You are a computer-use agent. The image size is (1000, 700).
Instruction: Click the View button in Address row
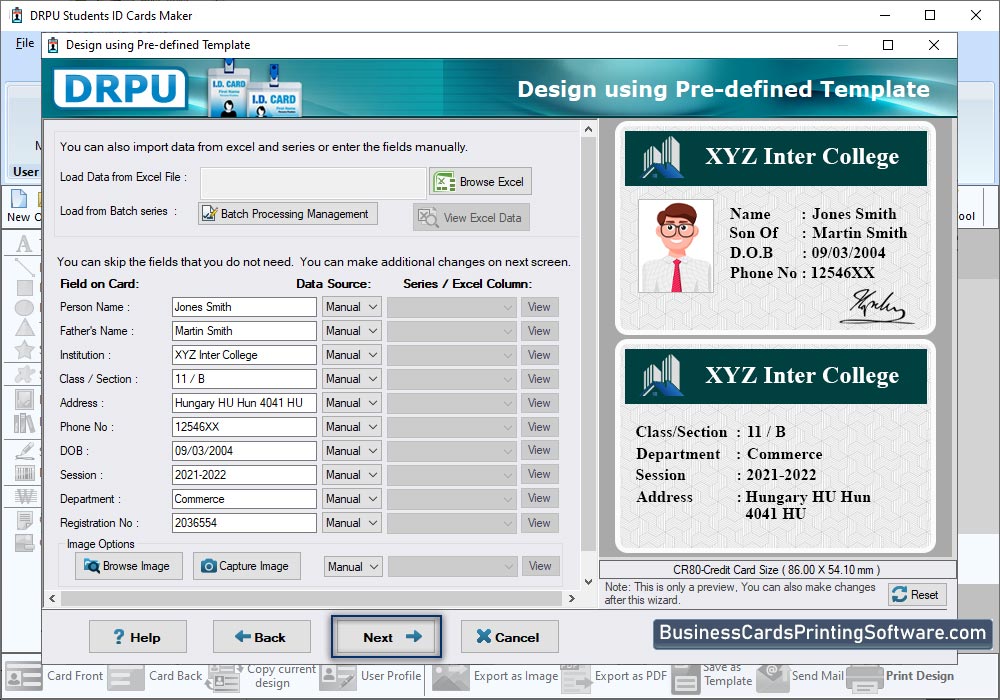click(539, 403)
